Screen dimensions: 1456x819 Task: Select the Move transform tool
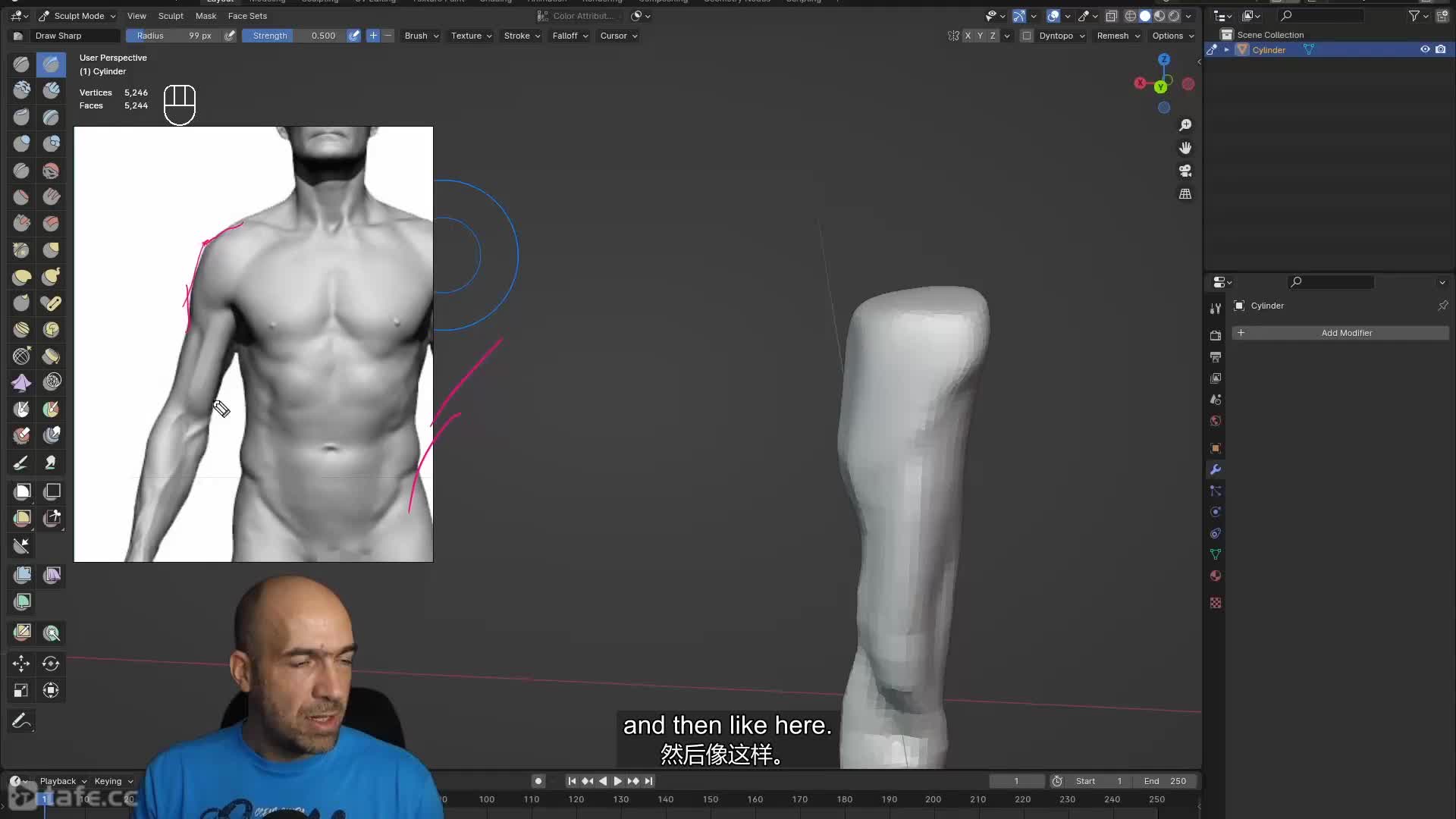point(21,664)
